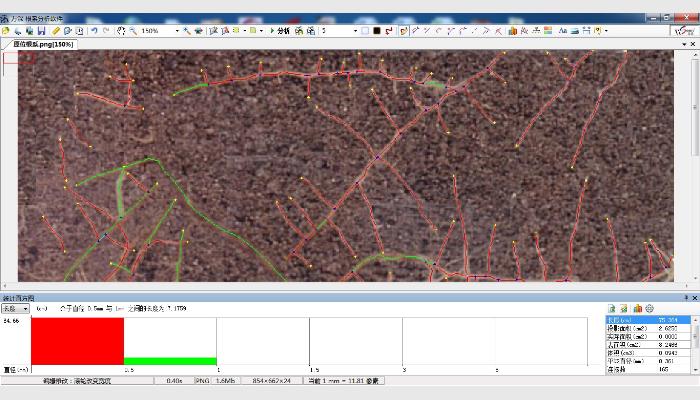This screenshot has width=700, height=400.
Task: Click the black color swatch
Action: 376,31
